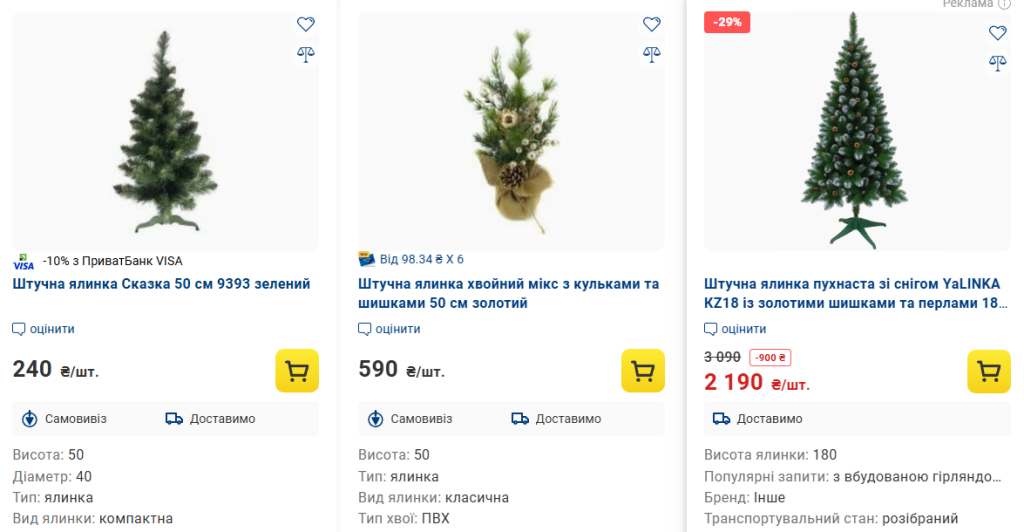
Task: Open хвойний мікс з кульками product title
Action: [508, 293]
